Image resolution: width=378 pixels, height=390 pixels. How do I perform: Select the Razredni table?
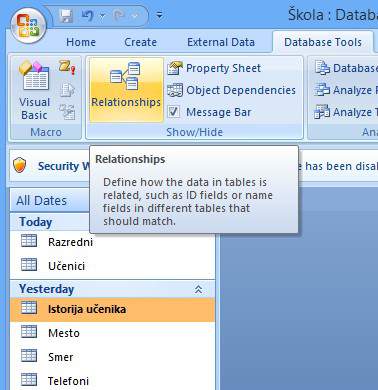tap(113, 242)
